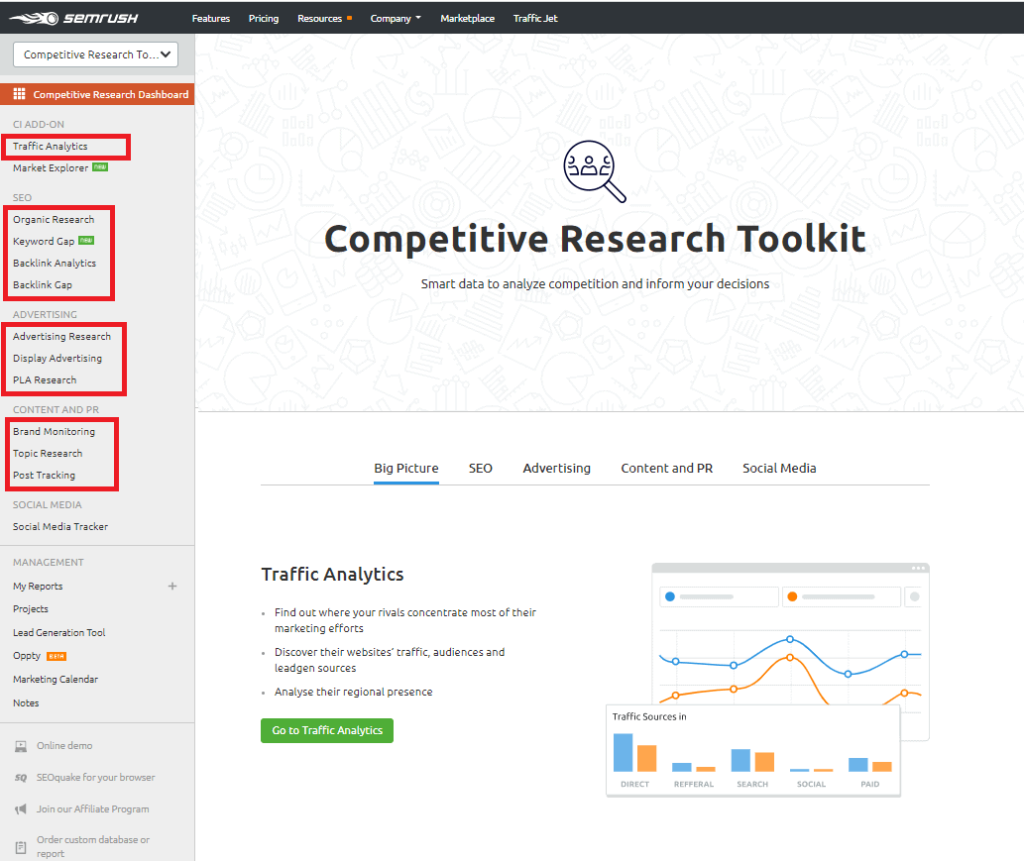Open Backlink Analytics in the sidebar
Screen dimensions: 1024x861
(x=54, y=263)
